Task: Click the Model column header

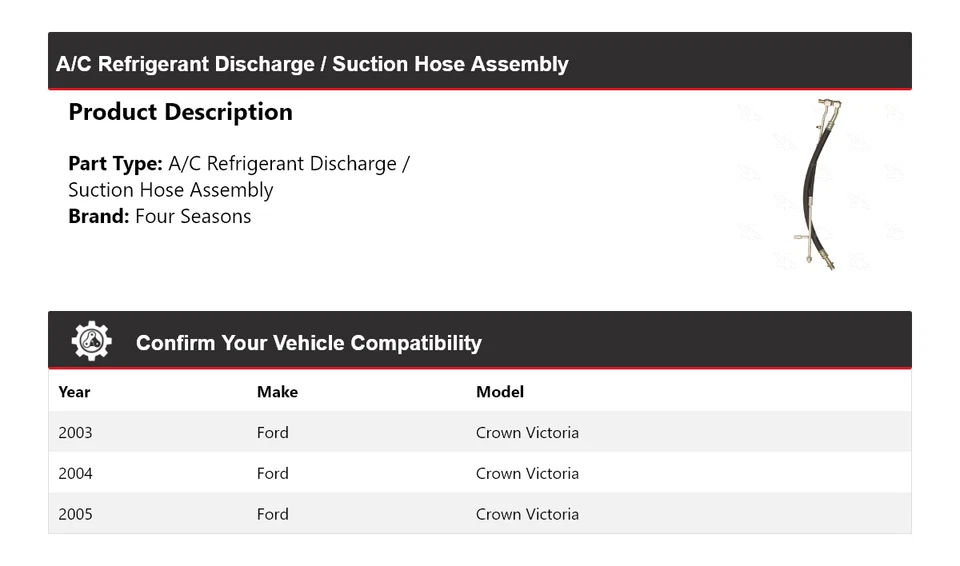Action: point(500,392)
